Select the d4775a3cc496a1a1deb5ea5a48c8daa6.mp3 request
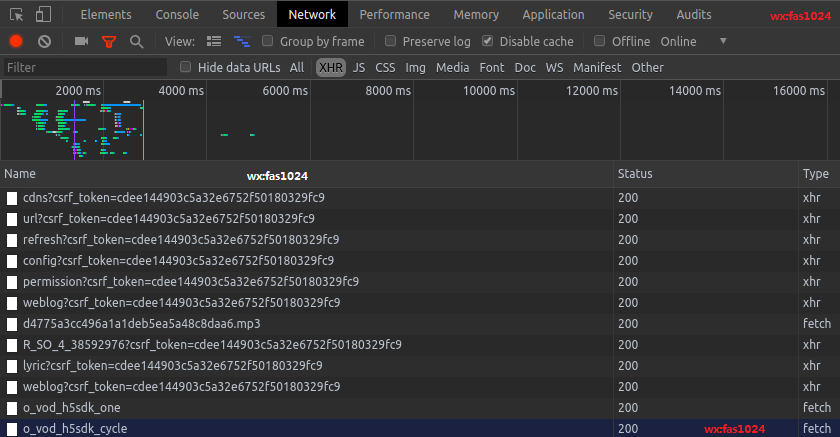Image resolution: width=840 pixels, height=437 pixels. tap(420, 324)
